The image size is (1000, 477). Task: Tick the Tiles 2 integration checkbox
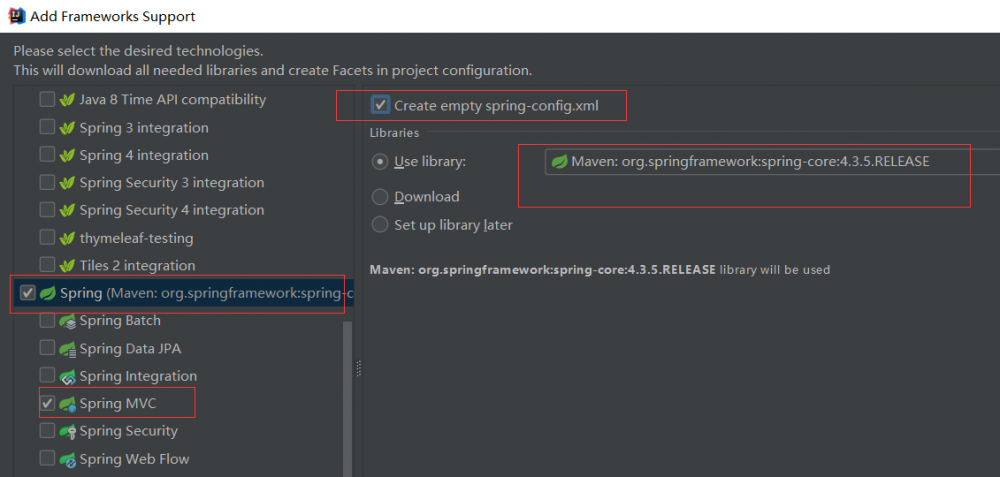[47, 265]
